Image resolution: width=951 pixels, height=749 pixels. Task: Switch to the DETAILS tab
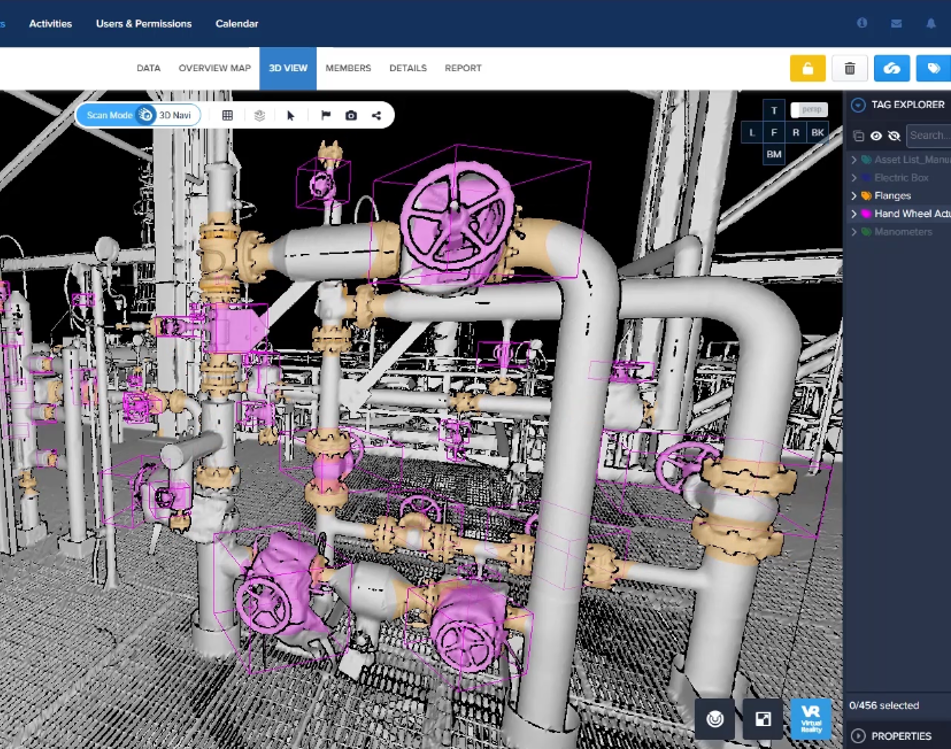pos(408,68)
